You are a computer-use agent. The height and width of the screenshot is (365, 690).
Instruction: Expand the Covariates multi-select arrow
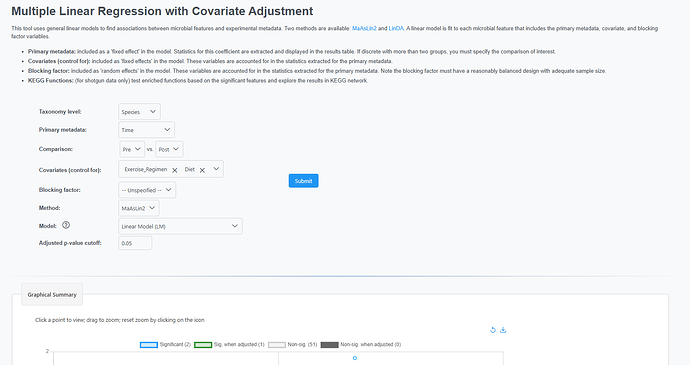coord(216,169)
